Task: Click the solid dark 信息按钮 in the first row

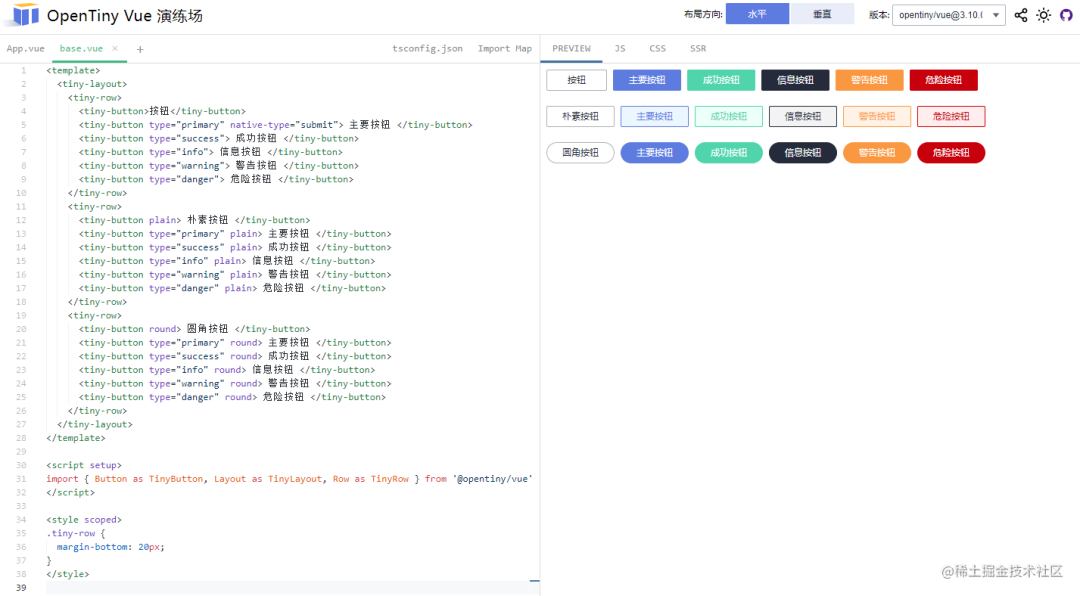Action: (x=795, y=80)
